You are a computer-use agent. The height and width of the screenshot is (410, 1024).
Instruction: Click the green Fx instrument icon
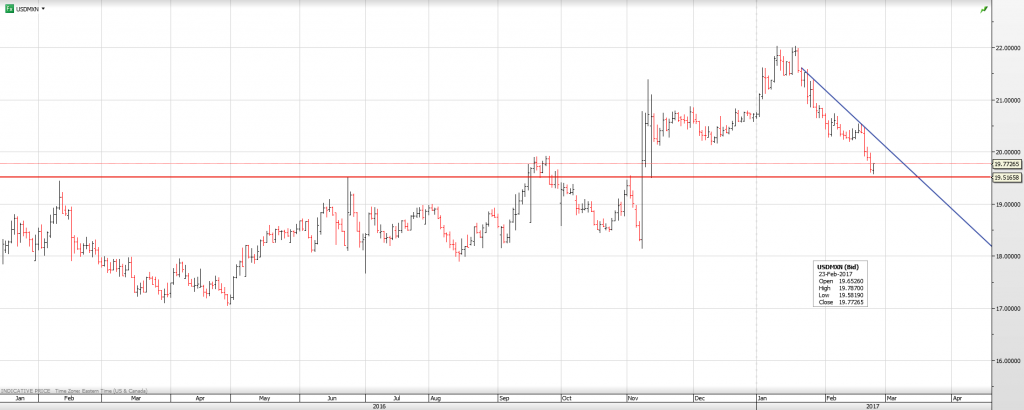[9, 8]
